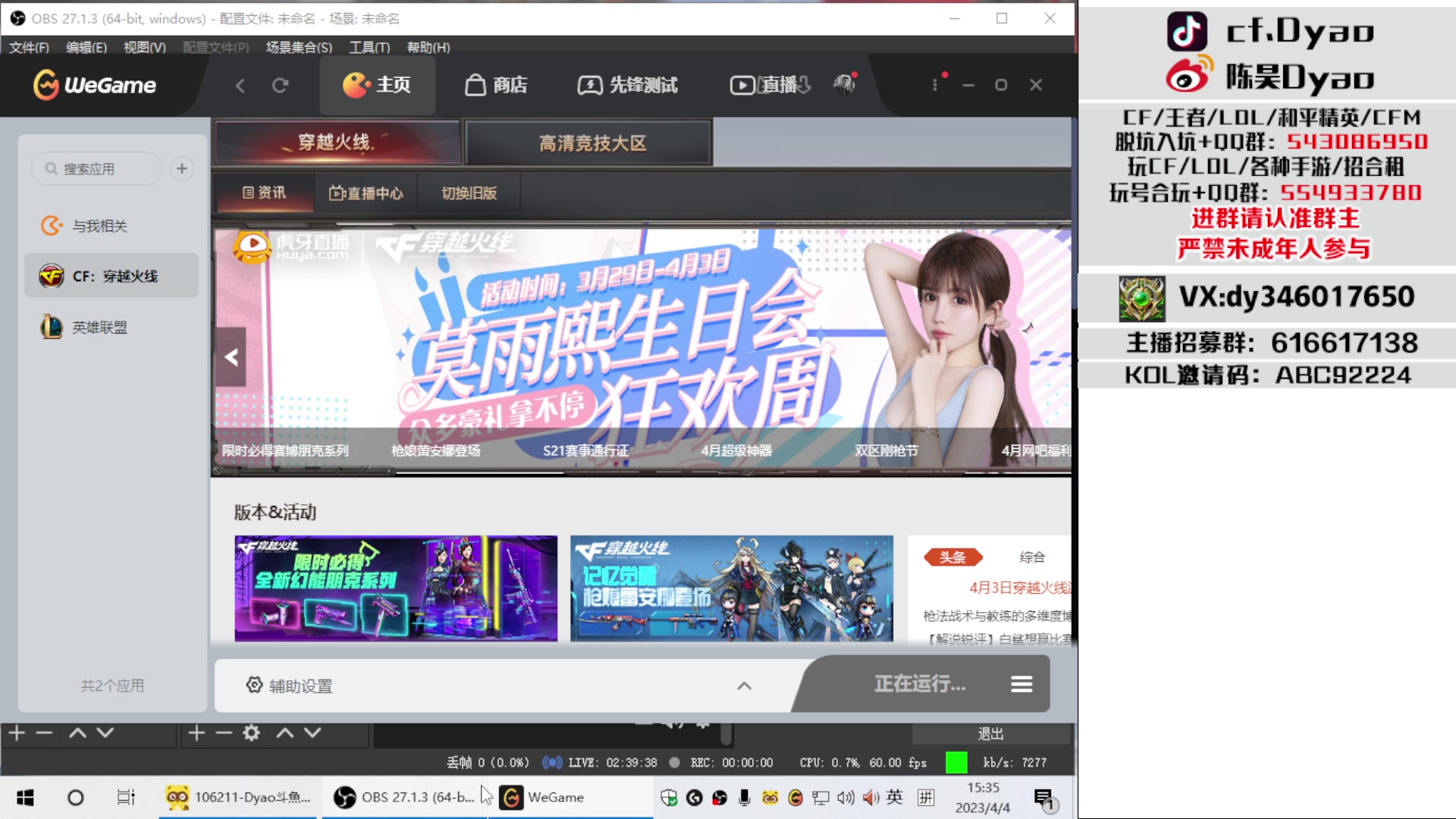Open the 直播中心 tab
This screenshot has width=1456, height=819.
(x=366, y=193)
